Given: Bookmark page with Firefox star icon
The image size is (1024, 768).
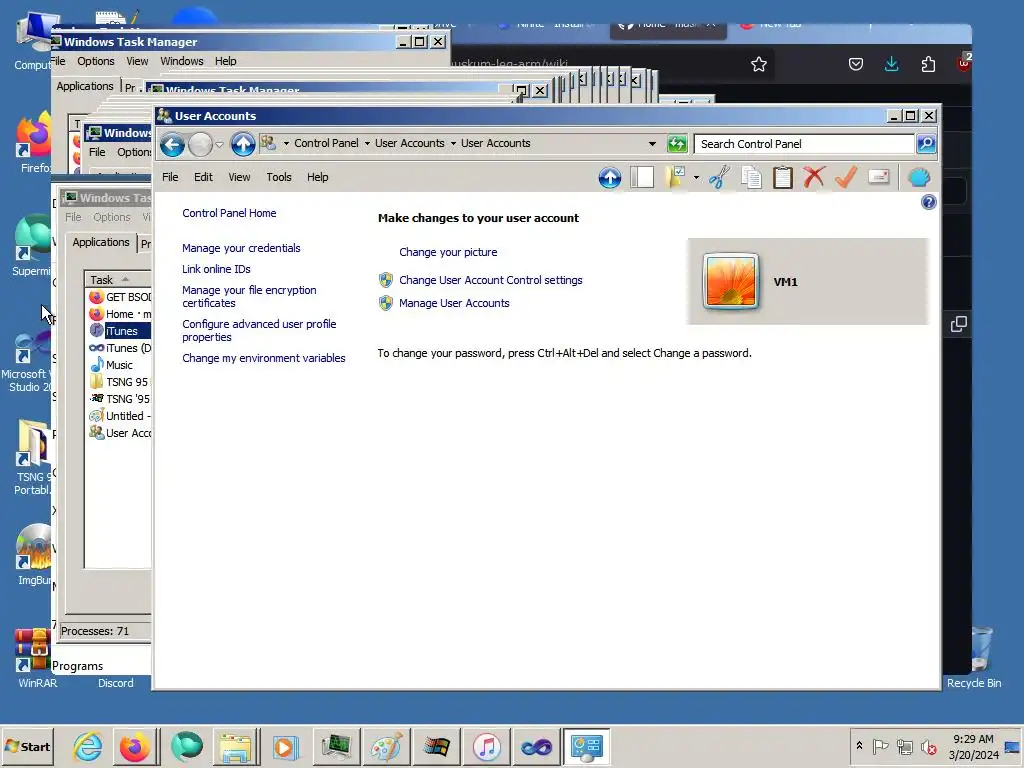Looking at the screenshot, I should [x=759, y=64].
